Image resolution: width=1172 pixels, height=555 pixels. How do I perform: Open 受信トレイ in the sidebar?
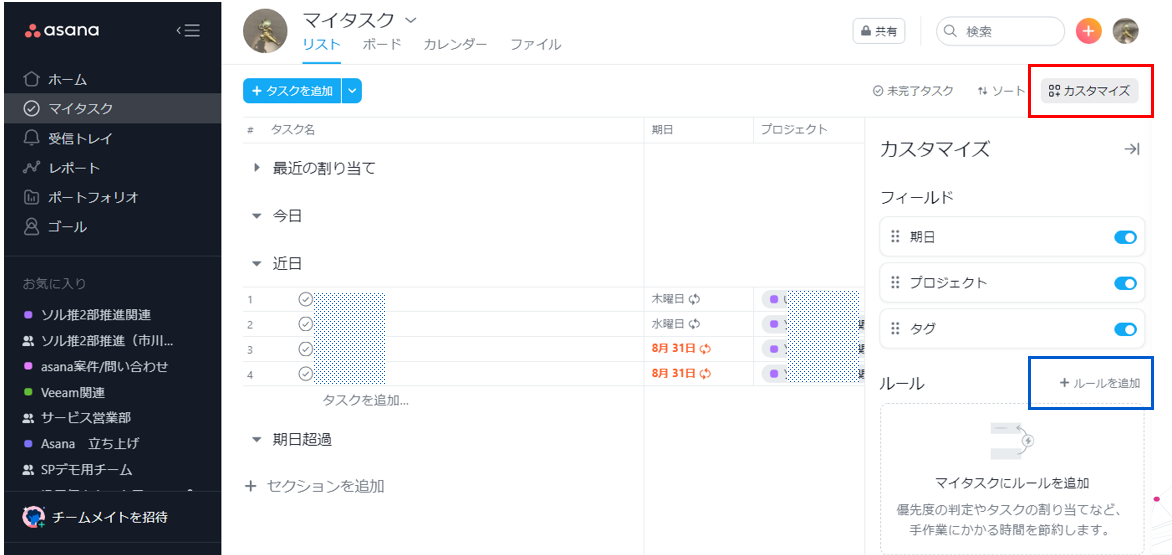112,138
